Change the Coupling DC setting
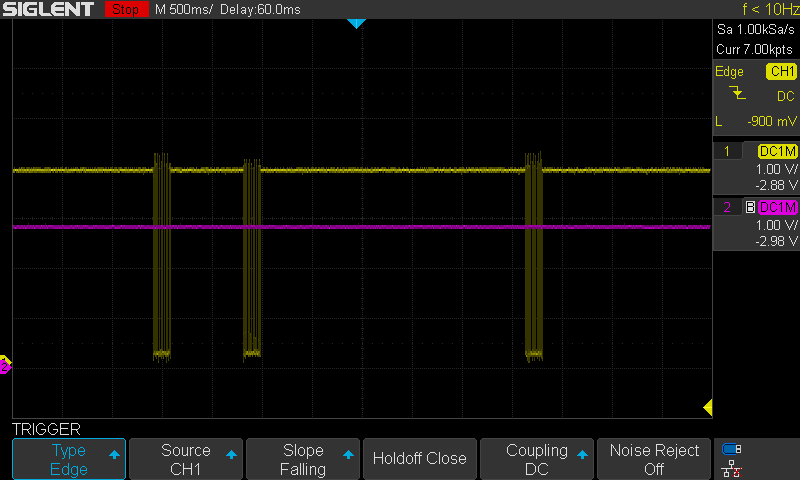This screenshot has width=800, height=480. pos(537,459)
